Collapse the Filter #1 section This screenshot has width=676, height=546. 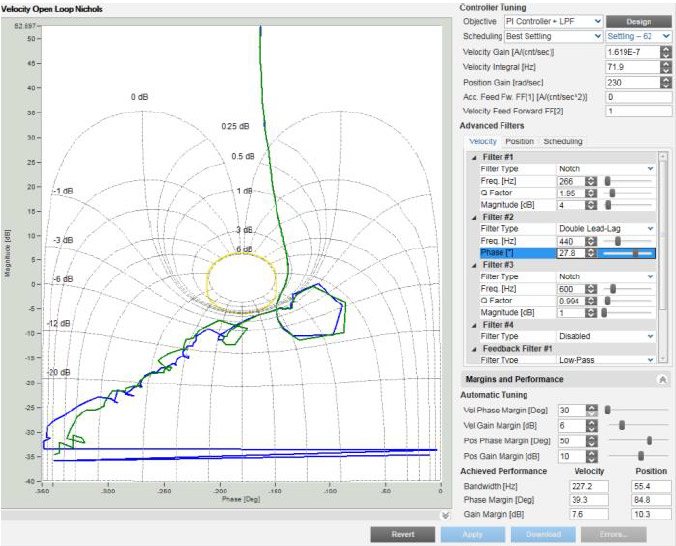coord(473,157)
